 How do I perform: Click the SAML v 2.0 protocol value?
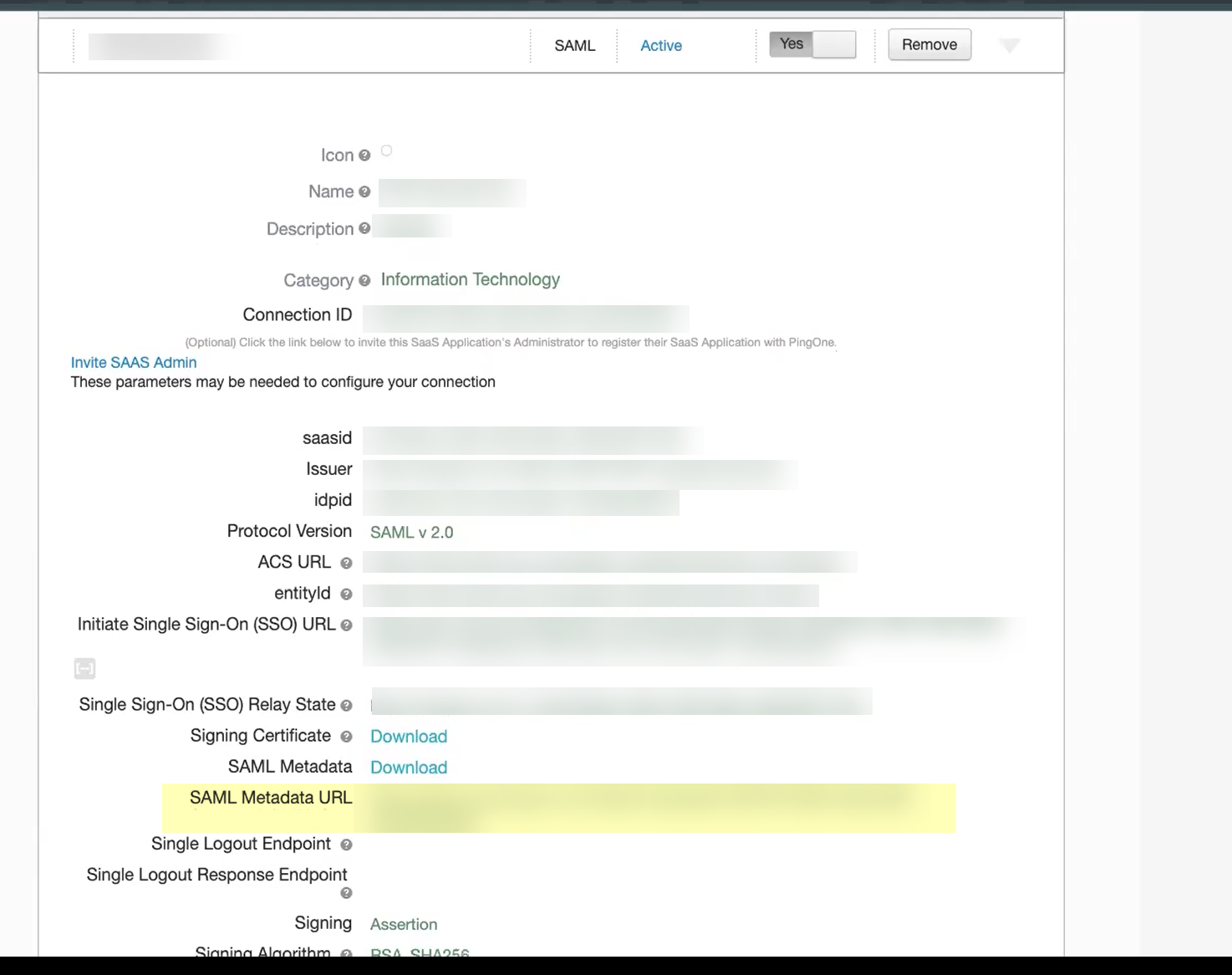tap(412, 533)
